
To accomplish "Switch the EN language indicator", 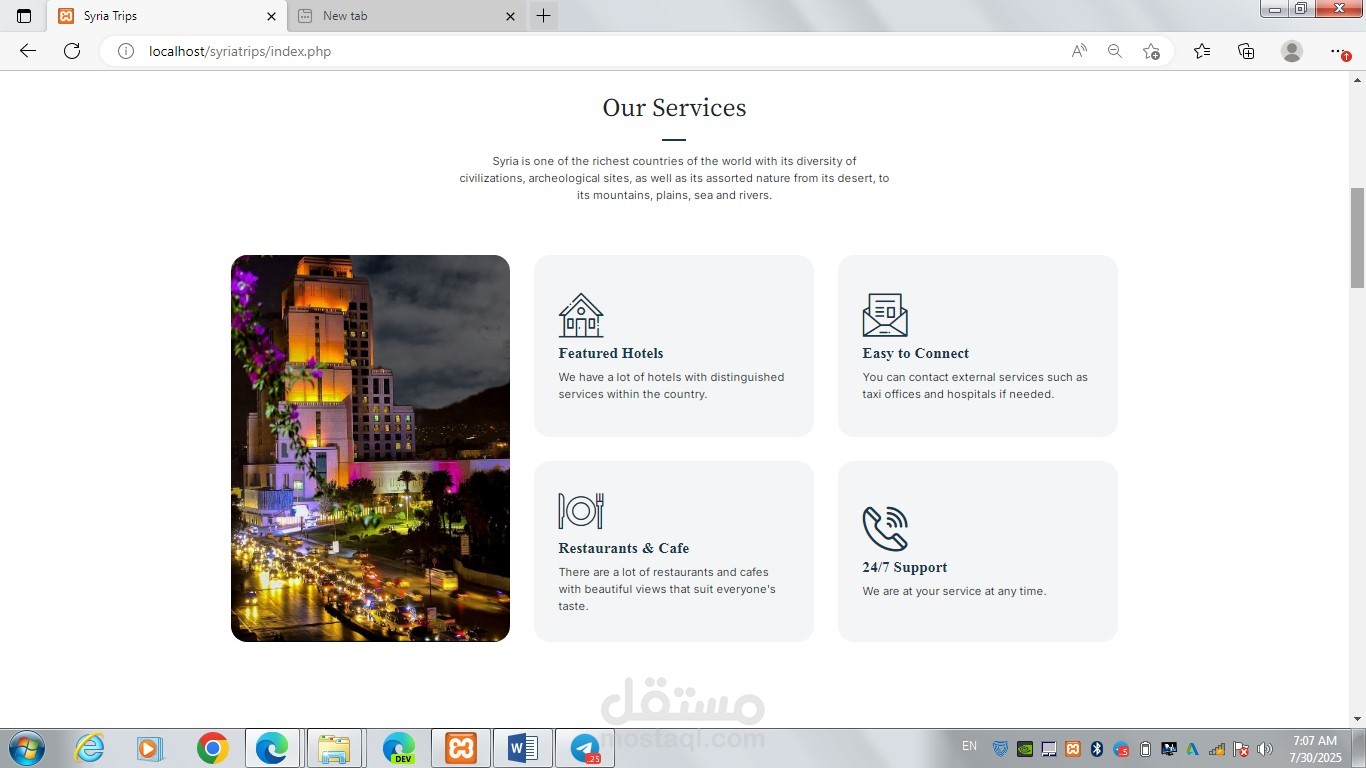I will click(969, 746).
